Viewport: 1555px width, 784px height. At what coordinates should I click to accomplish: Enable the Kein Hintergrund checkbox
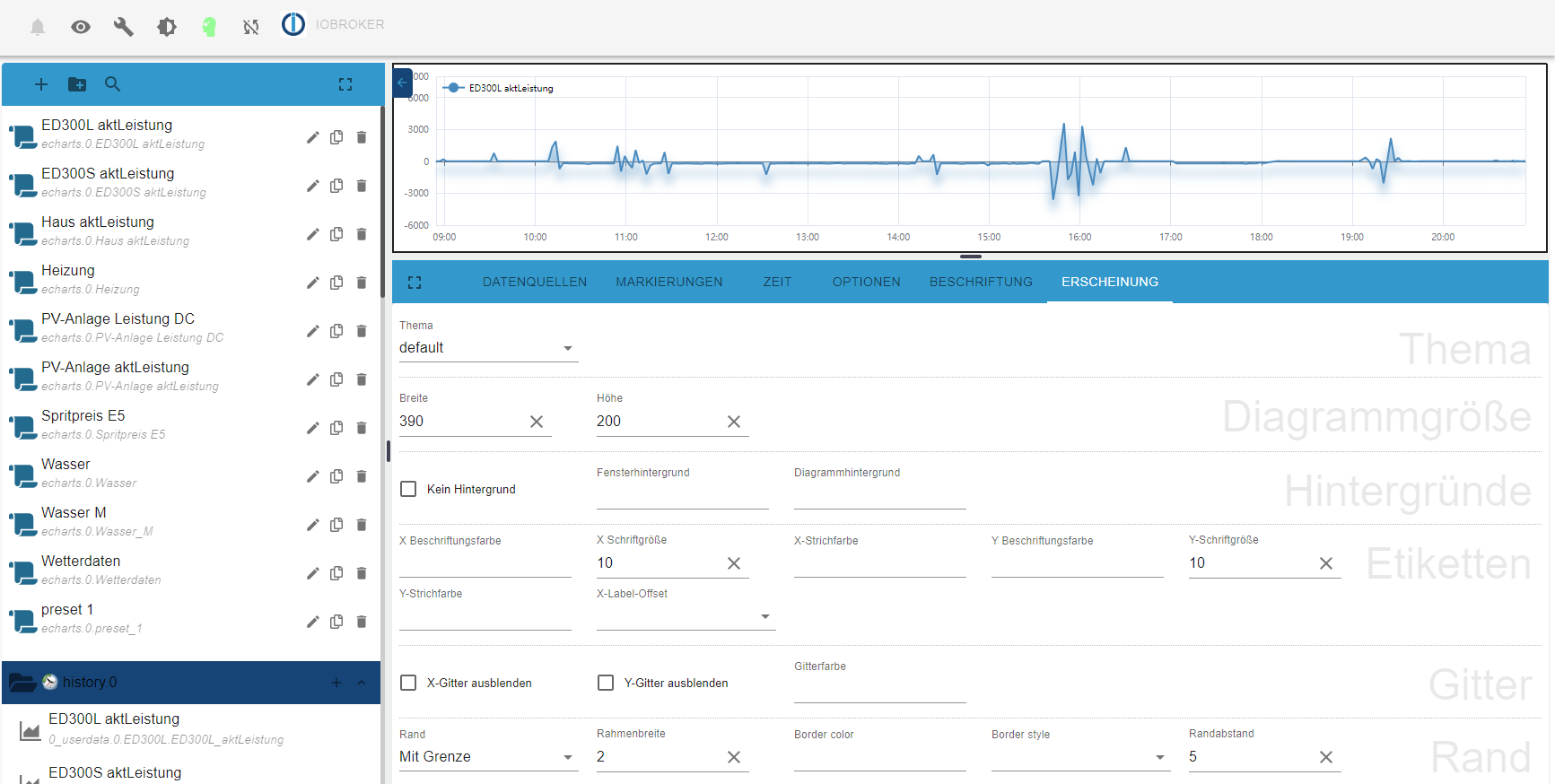point(408,489)
